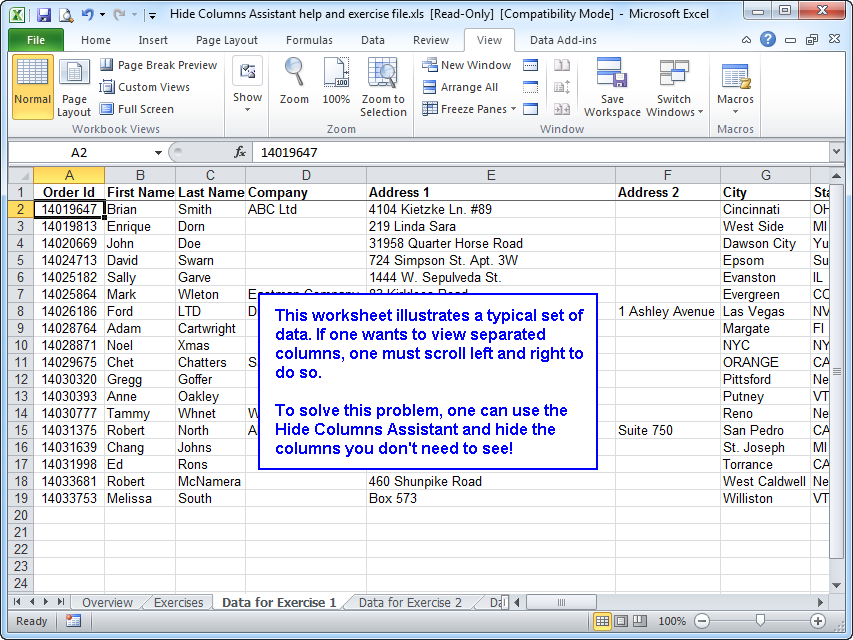This screenshot has height=640, width=853.
Task: Select Normal view from the status bar toggles
Action: click(601, 621)
